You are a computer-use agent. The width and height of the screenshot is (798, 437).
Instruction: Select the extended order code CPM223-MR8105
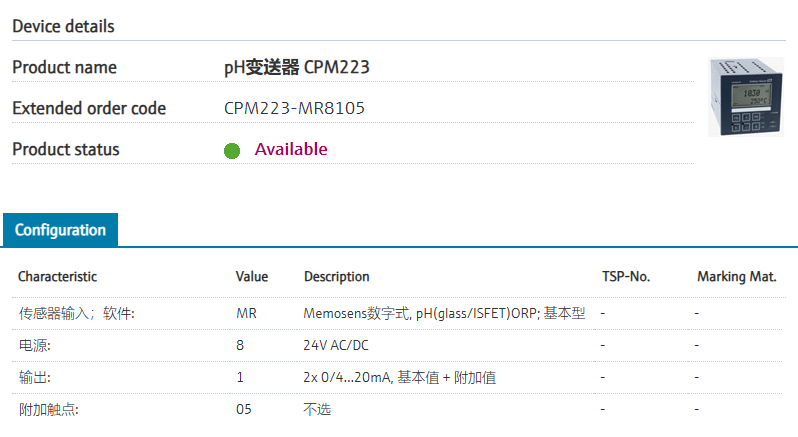294,108
